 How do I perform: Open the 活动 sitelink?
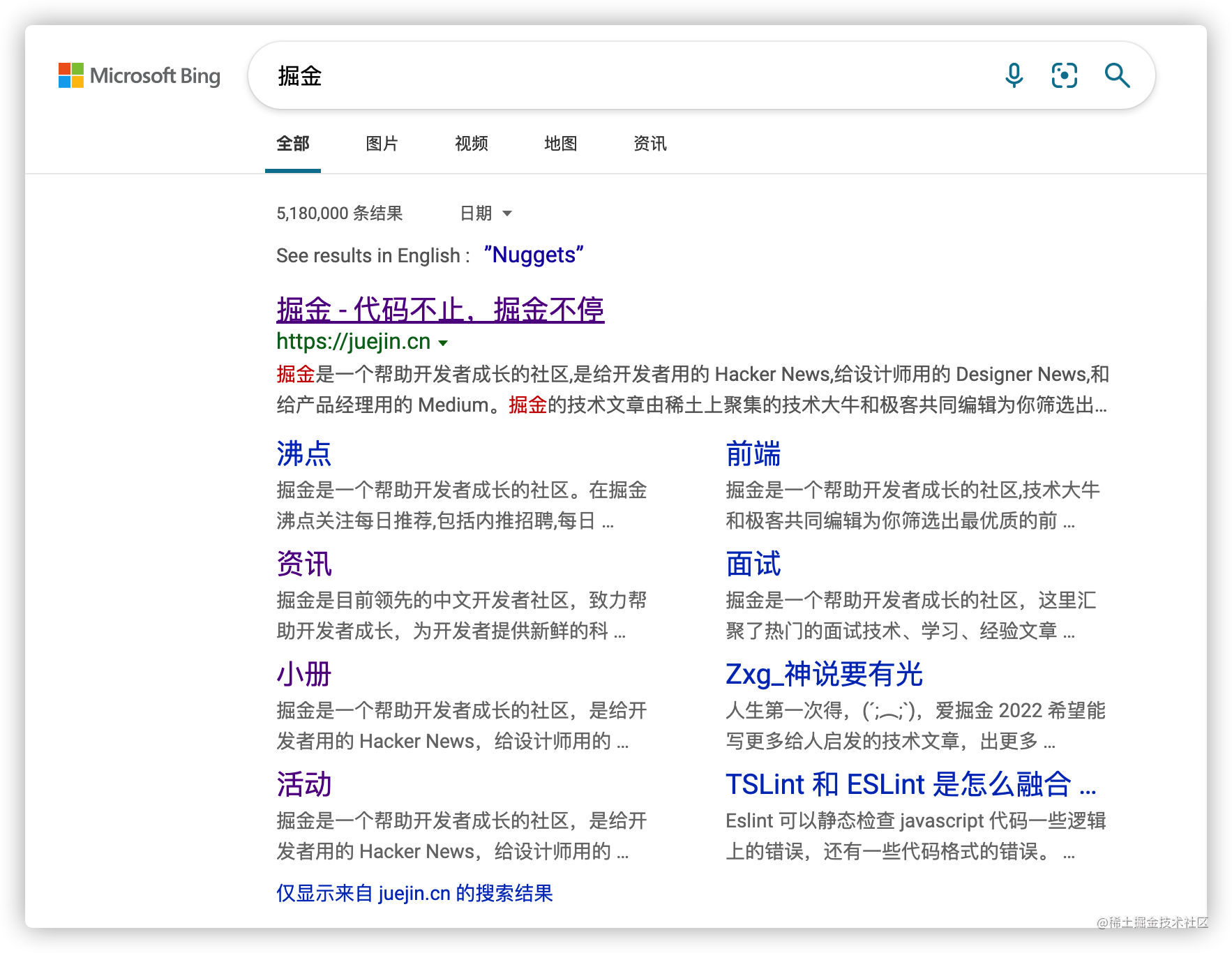304,785
